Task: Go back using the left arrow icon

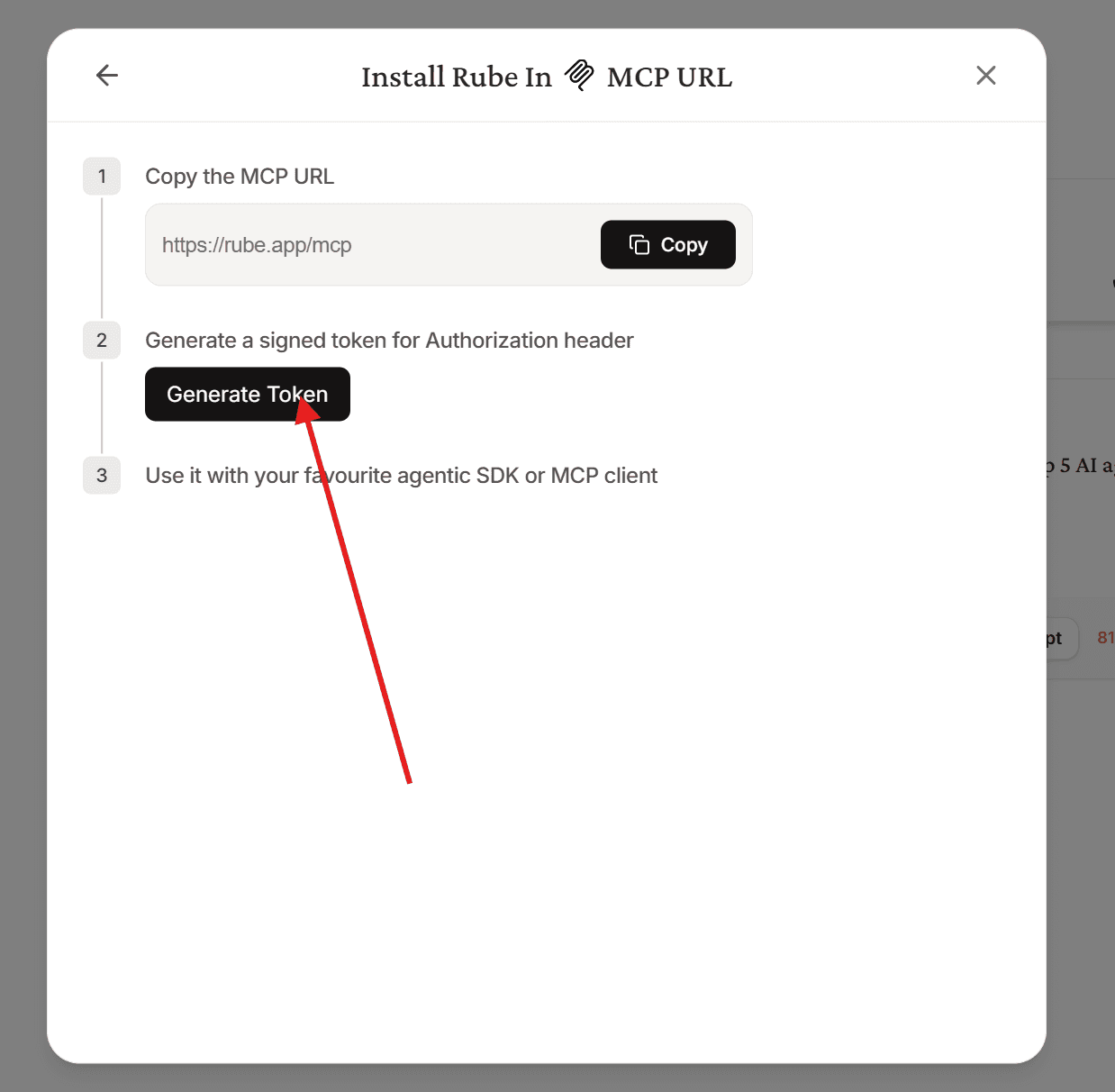Action: (x=107, y=76)
